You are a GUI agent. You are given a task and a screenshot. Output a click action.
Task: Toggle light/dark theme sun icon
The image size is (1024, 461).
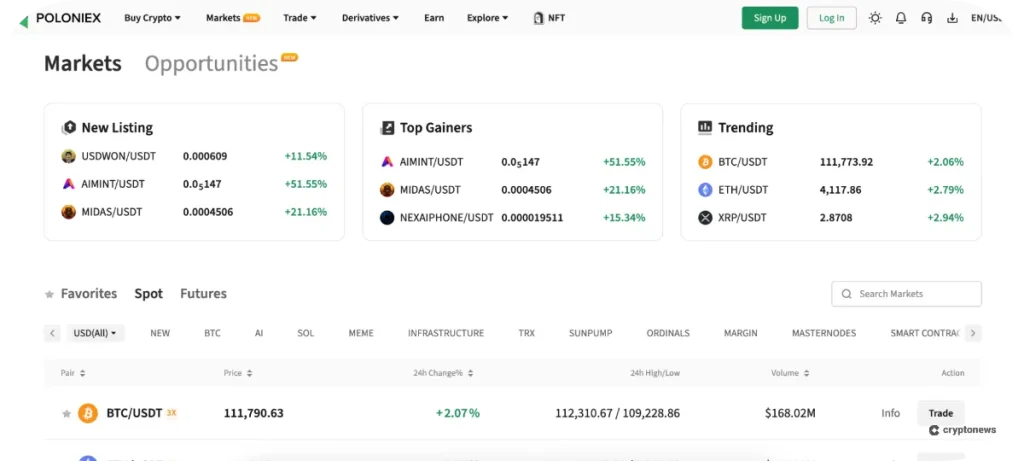click(x=875, y=18)
